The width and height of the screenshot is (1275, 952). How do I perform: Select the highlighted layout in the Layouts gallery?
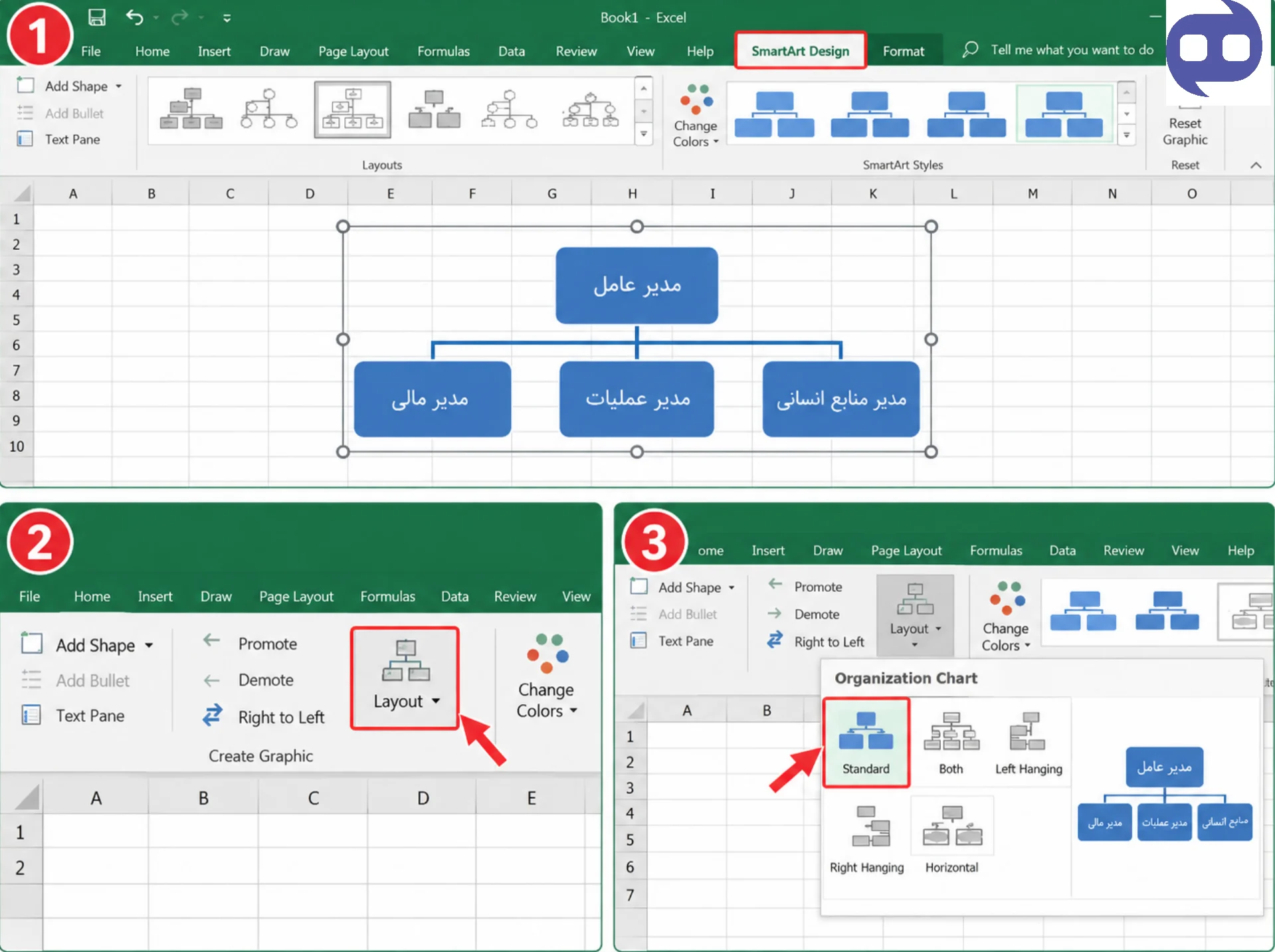352,109
